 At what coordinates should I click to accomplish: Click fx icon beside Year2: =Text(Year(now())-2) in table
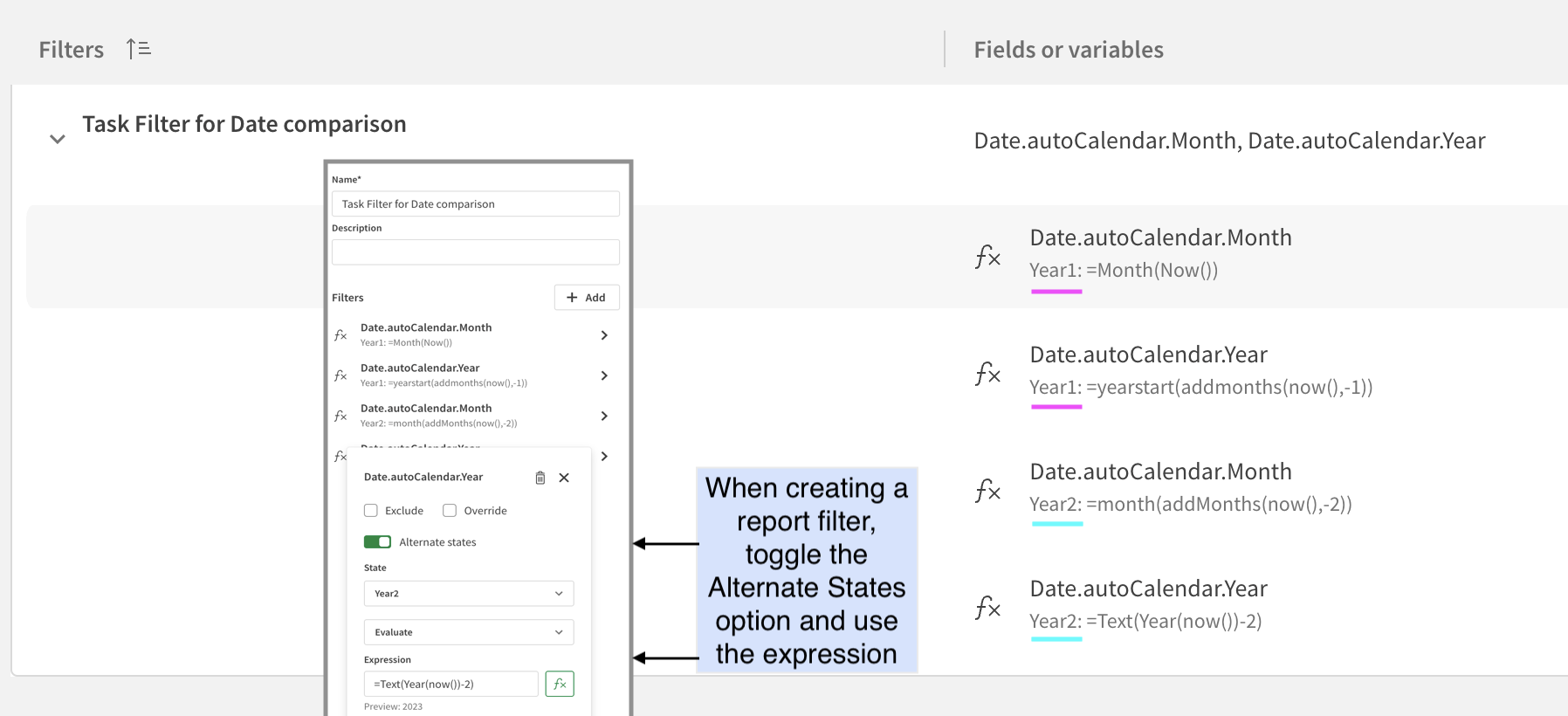pos(987,608)
